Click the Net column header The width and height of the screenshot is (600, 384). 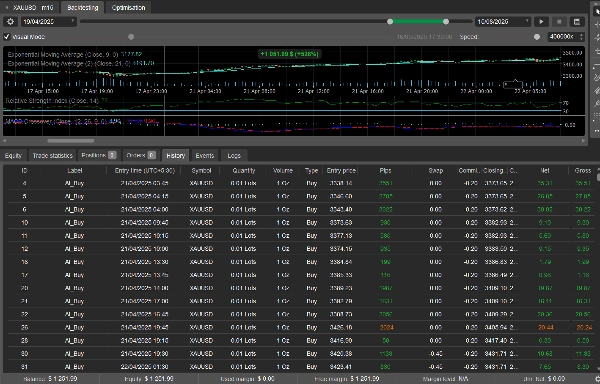point(545,171)
